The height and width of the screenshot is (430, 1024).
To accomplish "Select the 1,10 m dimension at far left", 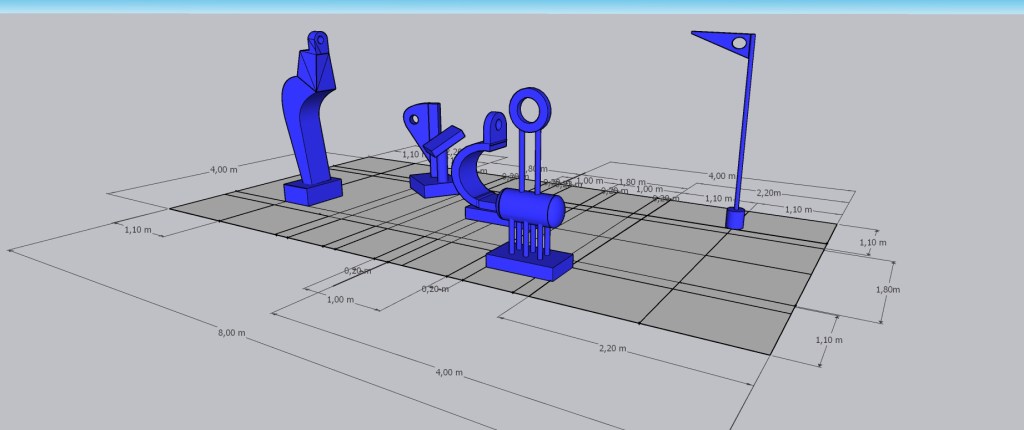I will (136, 229).
